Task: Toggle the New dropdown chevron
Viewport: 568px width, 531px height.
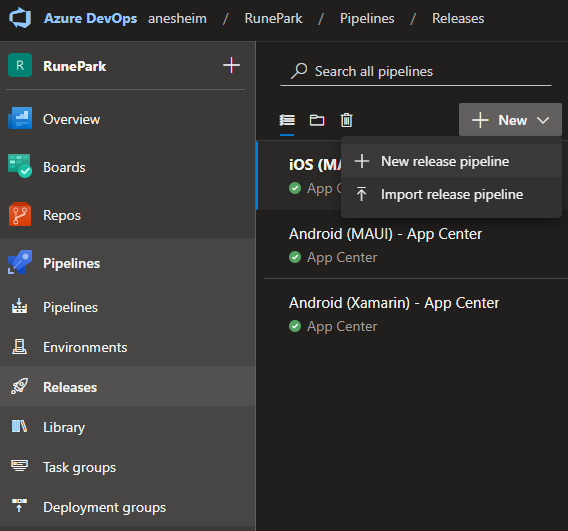Action: click(x=543, y=120)
